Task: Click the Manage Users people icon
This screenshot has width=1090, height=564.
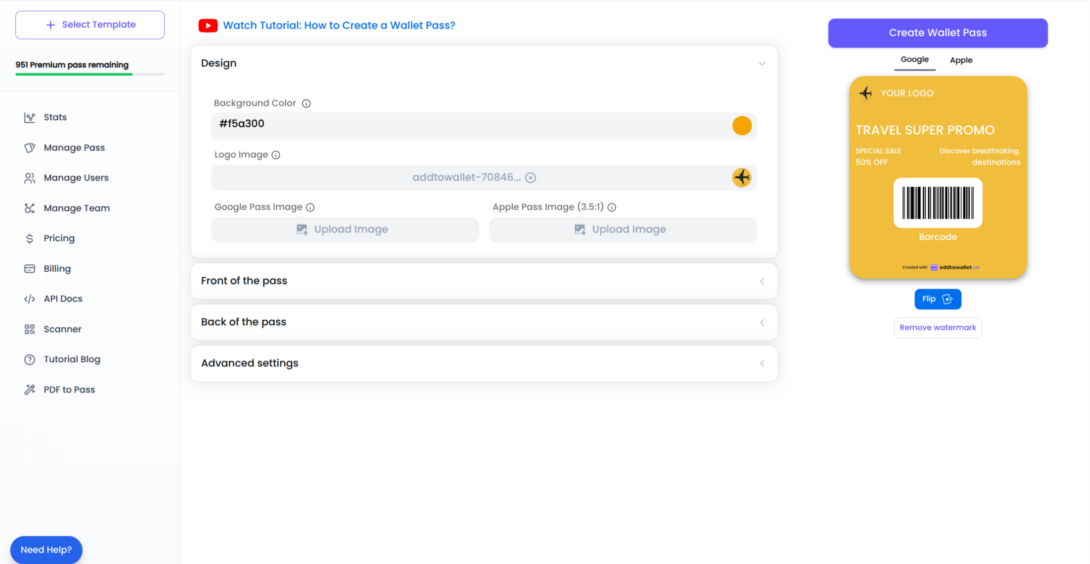Action: pos(29,178)
